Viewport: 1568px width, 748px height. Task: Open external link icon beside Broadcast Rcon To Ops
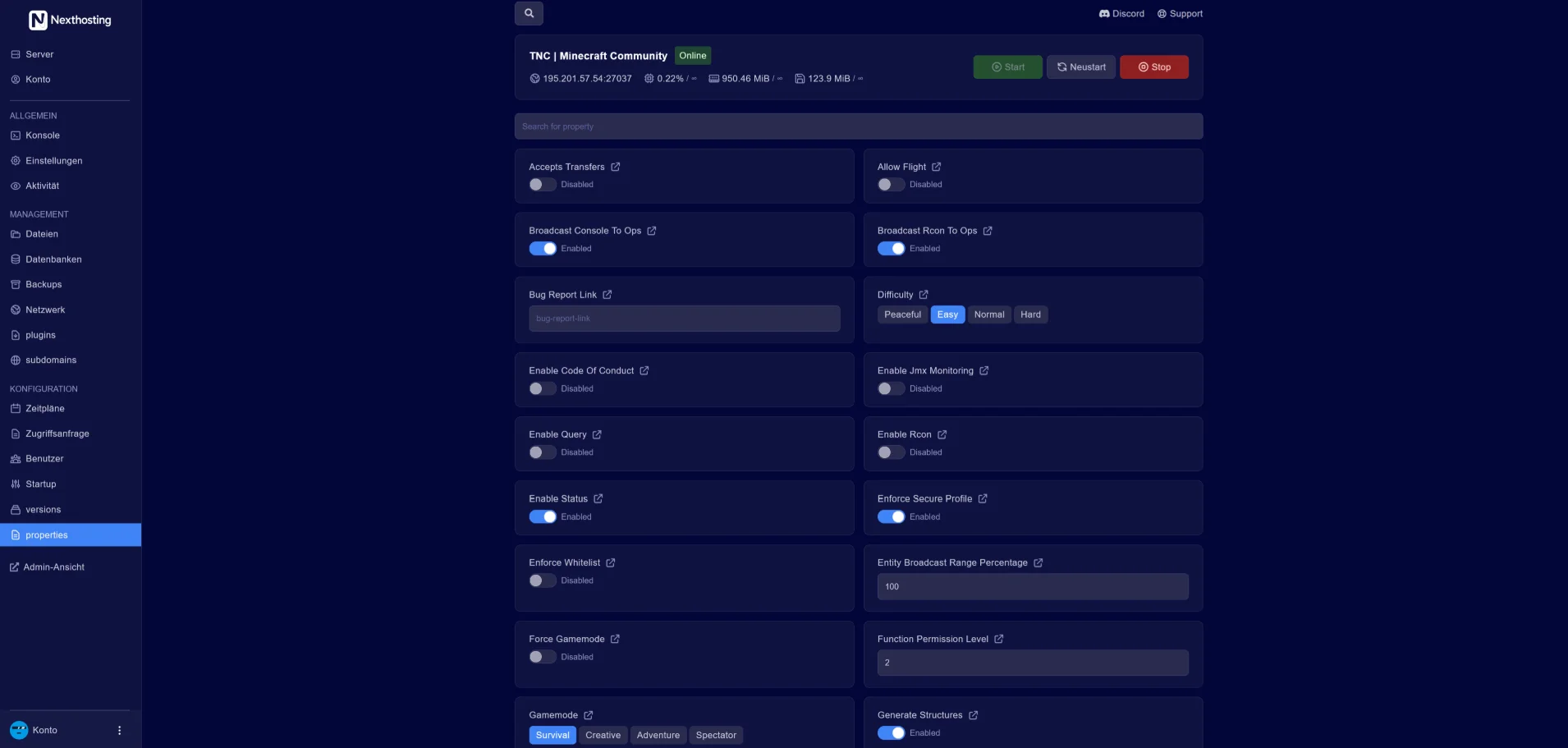click(988, 231)
